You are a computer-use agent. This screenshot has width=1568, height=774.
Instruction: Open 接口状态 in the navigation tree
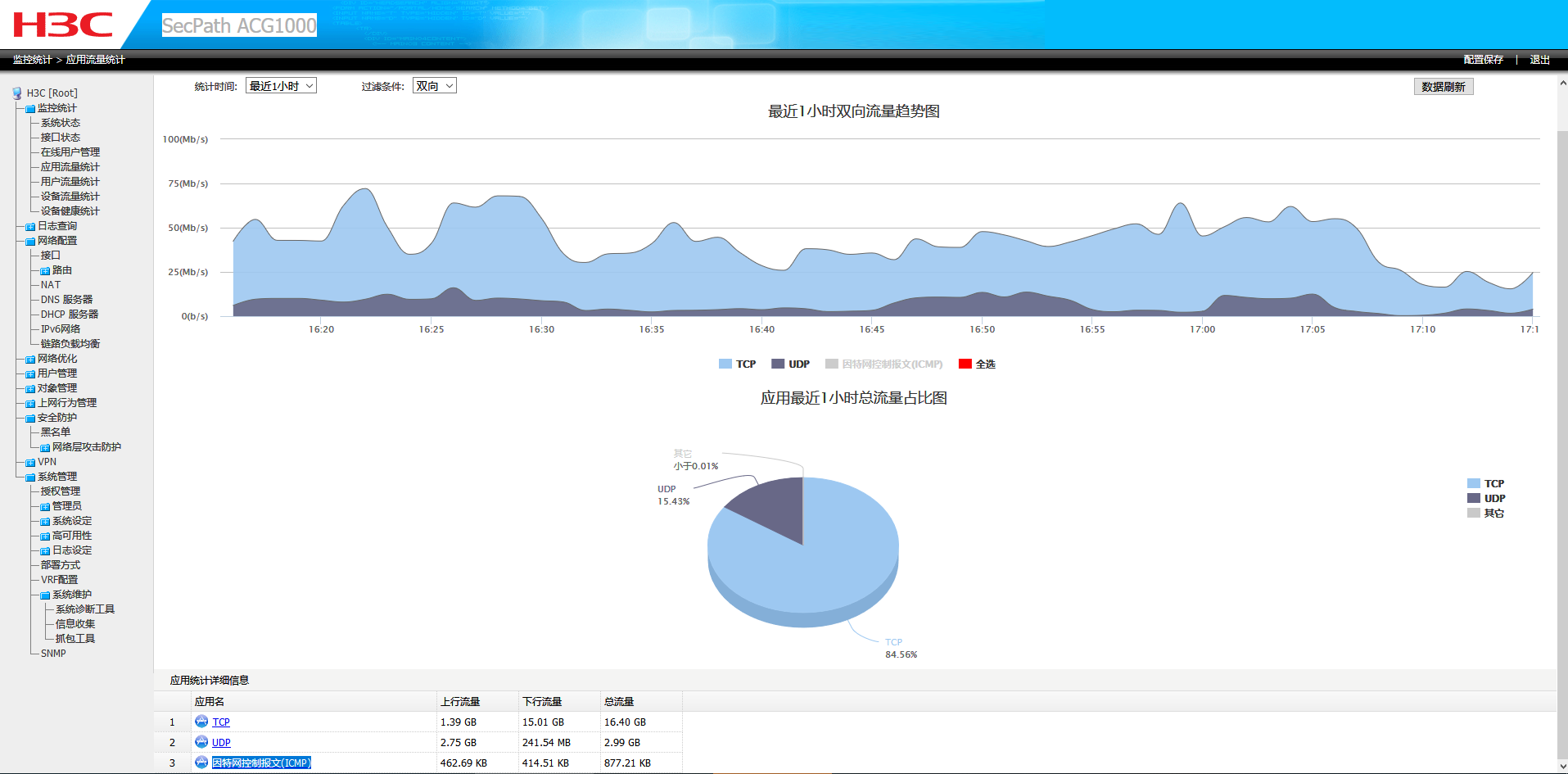tap(61, 138)
